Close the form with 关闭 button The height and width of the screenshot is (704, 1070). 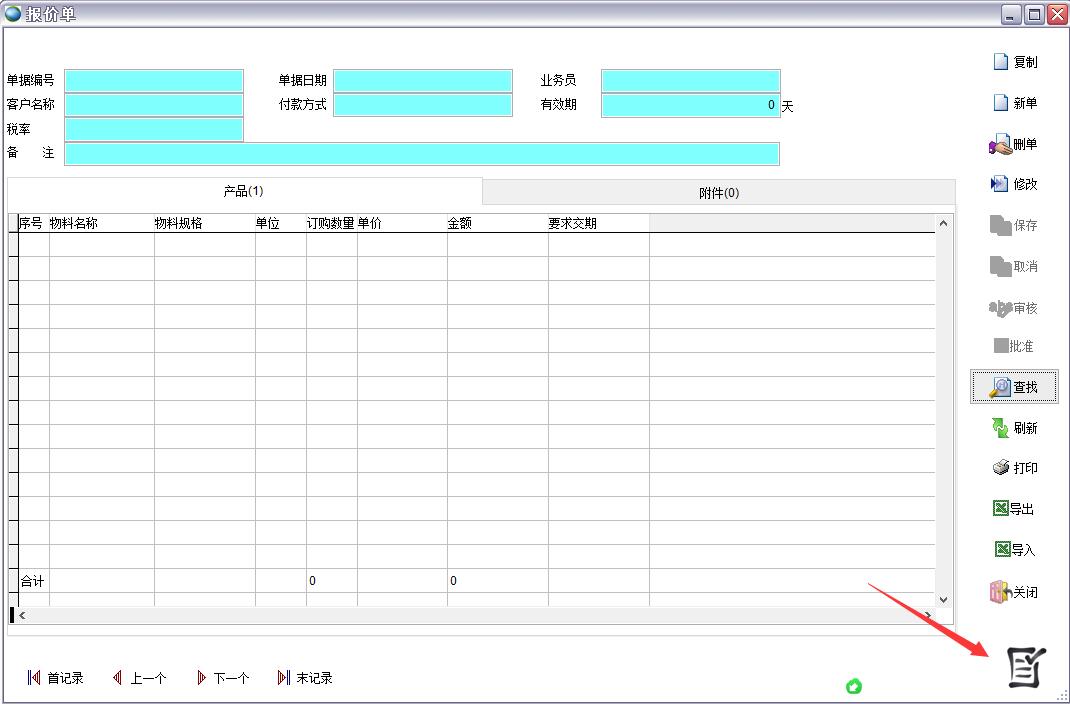(1014, 592)
